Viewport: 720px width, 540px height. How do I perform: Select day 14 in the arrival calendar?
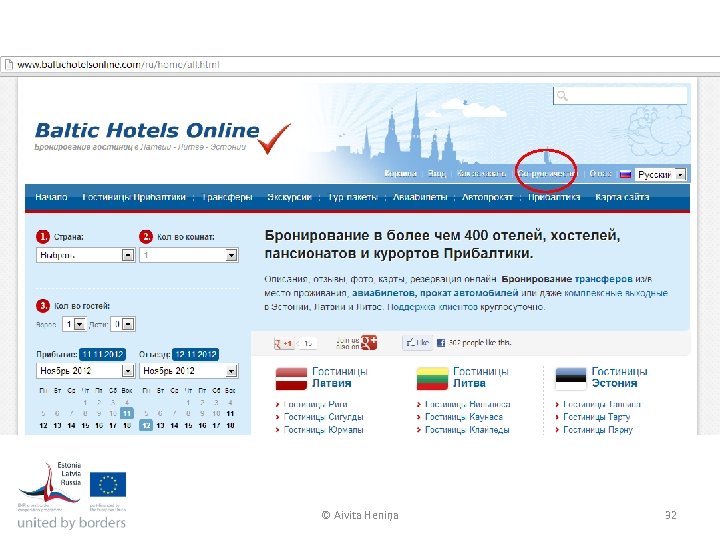click(x=71, y=426)
